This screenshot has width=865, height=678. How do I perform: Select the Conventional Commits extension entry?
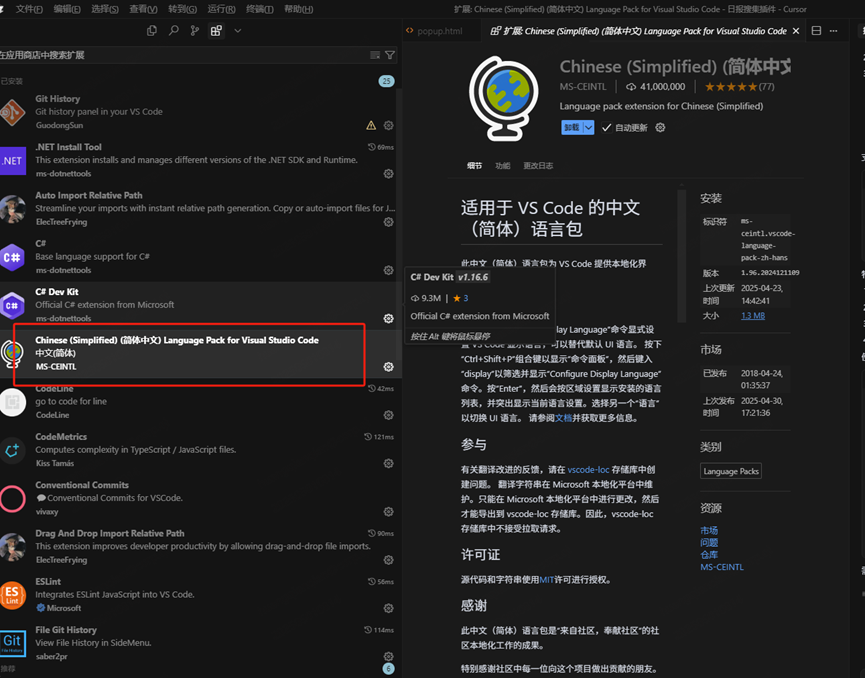(199, 498)
